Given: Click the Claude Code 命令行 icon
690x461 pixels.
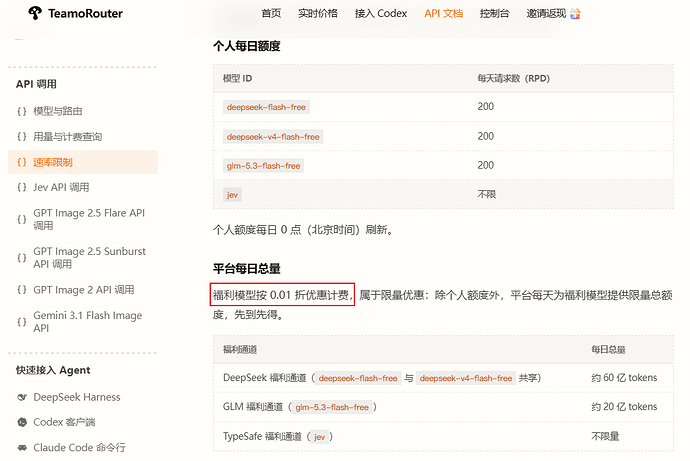Looking at the screenshot, I should (22, 448).
